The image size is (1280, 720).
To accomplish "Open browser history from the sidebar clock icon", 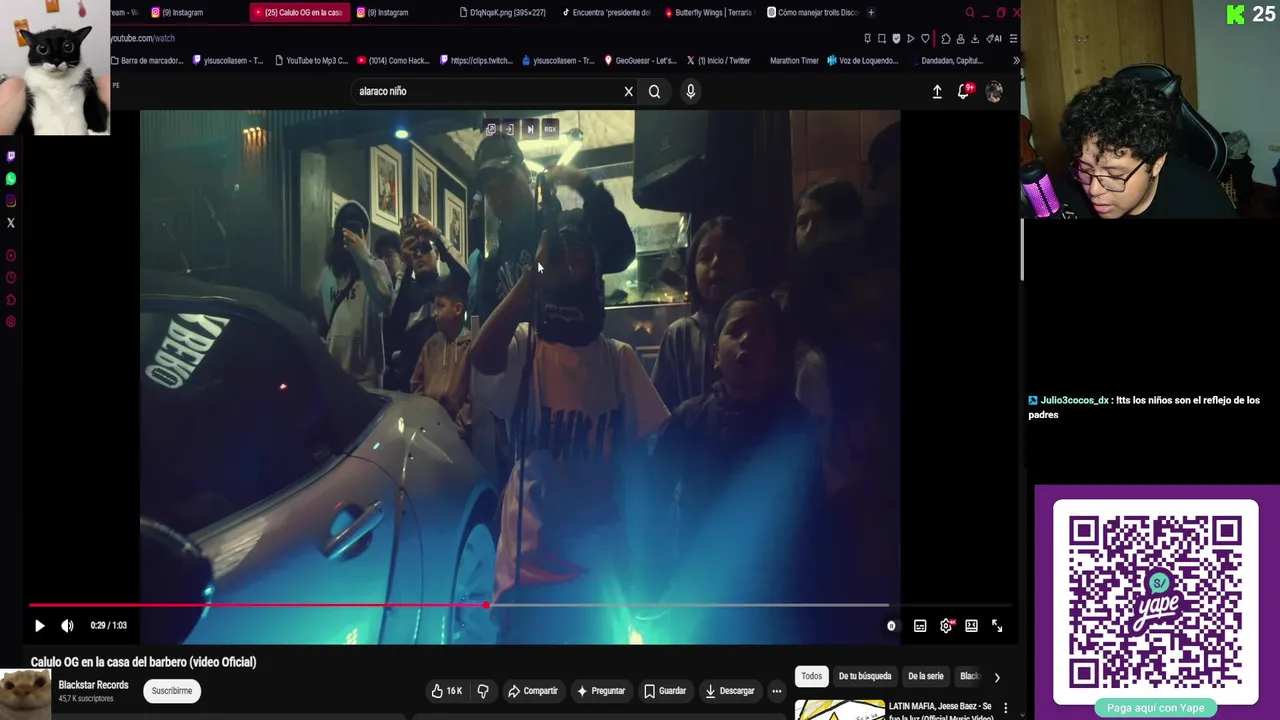I will (x=11, y=278).
